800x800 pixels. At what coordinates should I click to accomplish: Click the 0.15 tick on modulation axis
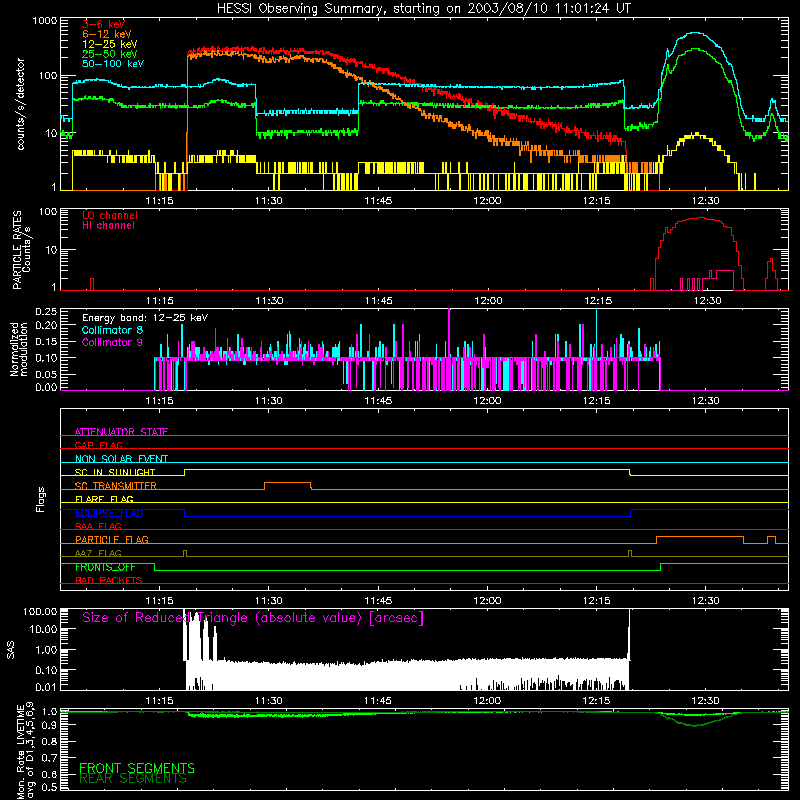click(46, 341)
